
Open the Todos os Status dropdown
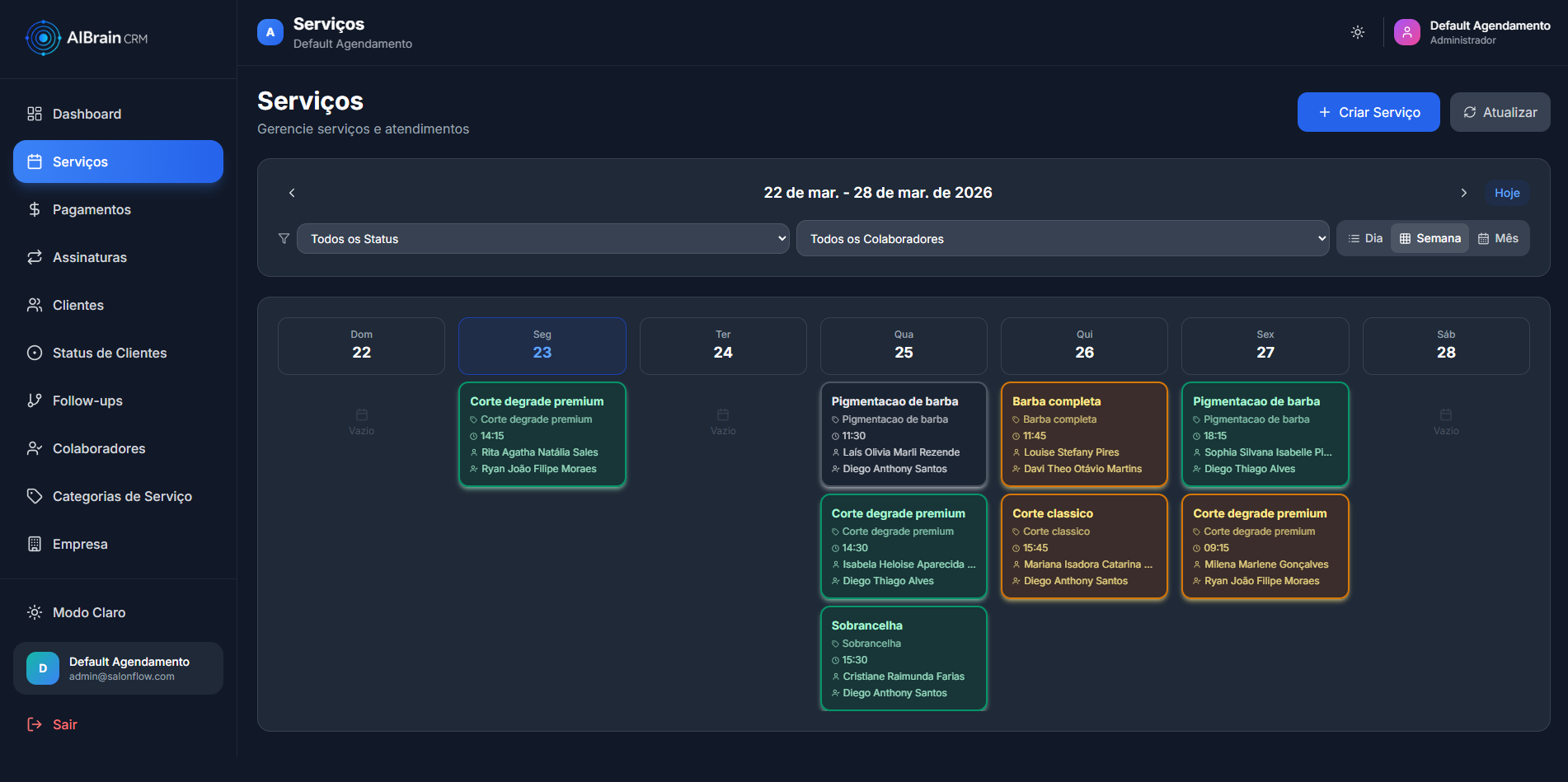point(542,239)
